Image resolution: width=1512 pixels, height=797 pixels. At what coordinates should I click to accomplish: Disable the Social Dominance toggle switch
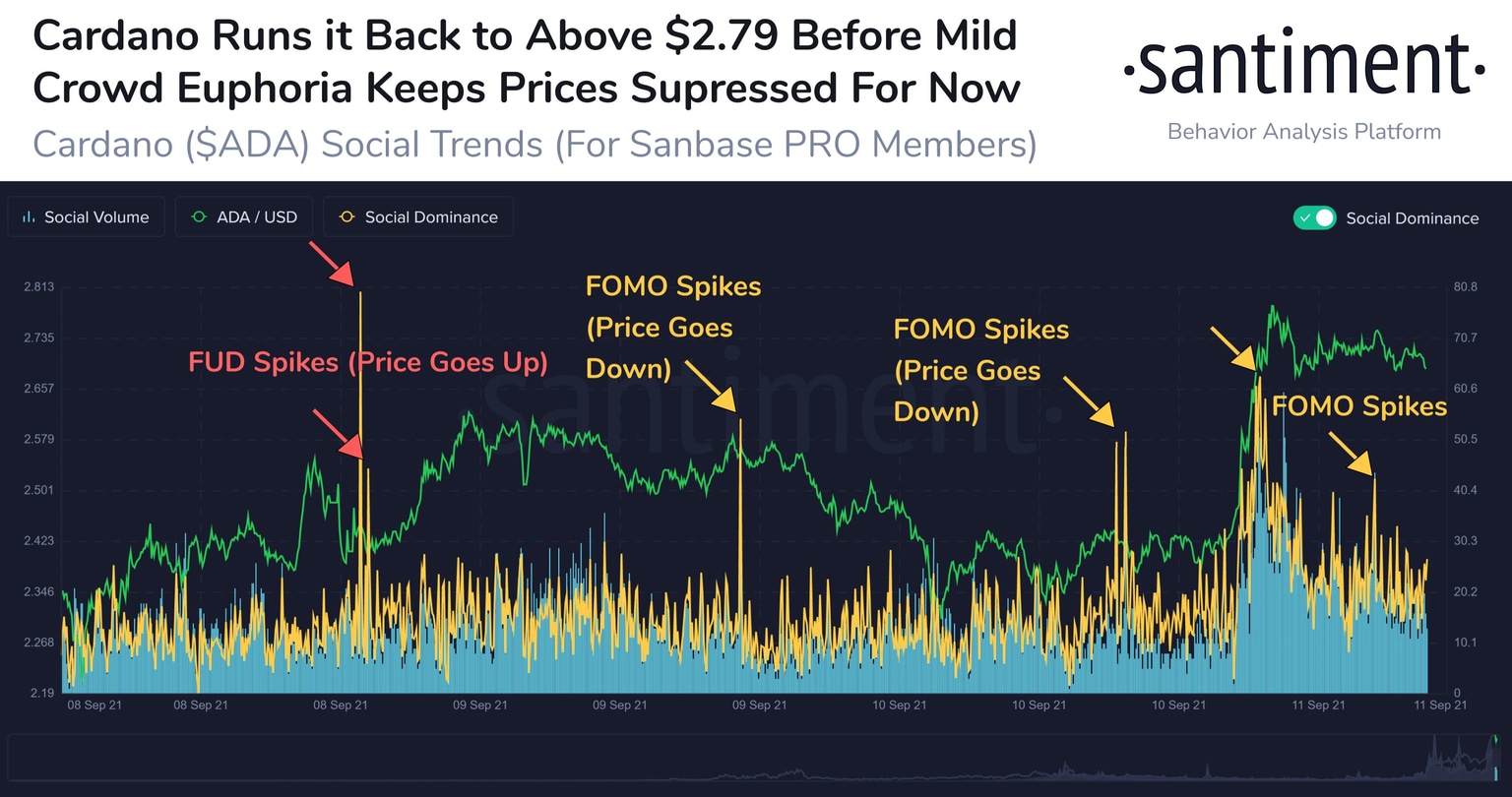(x=1316, y=217)
